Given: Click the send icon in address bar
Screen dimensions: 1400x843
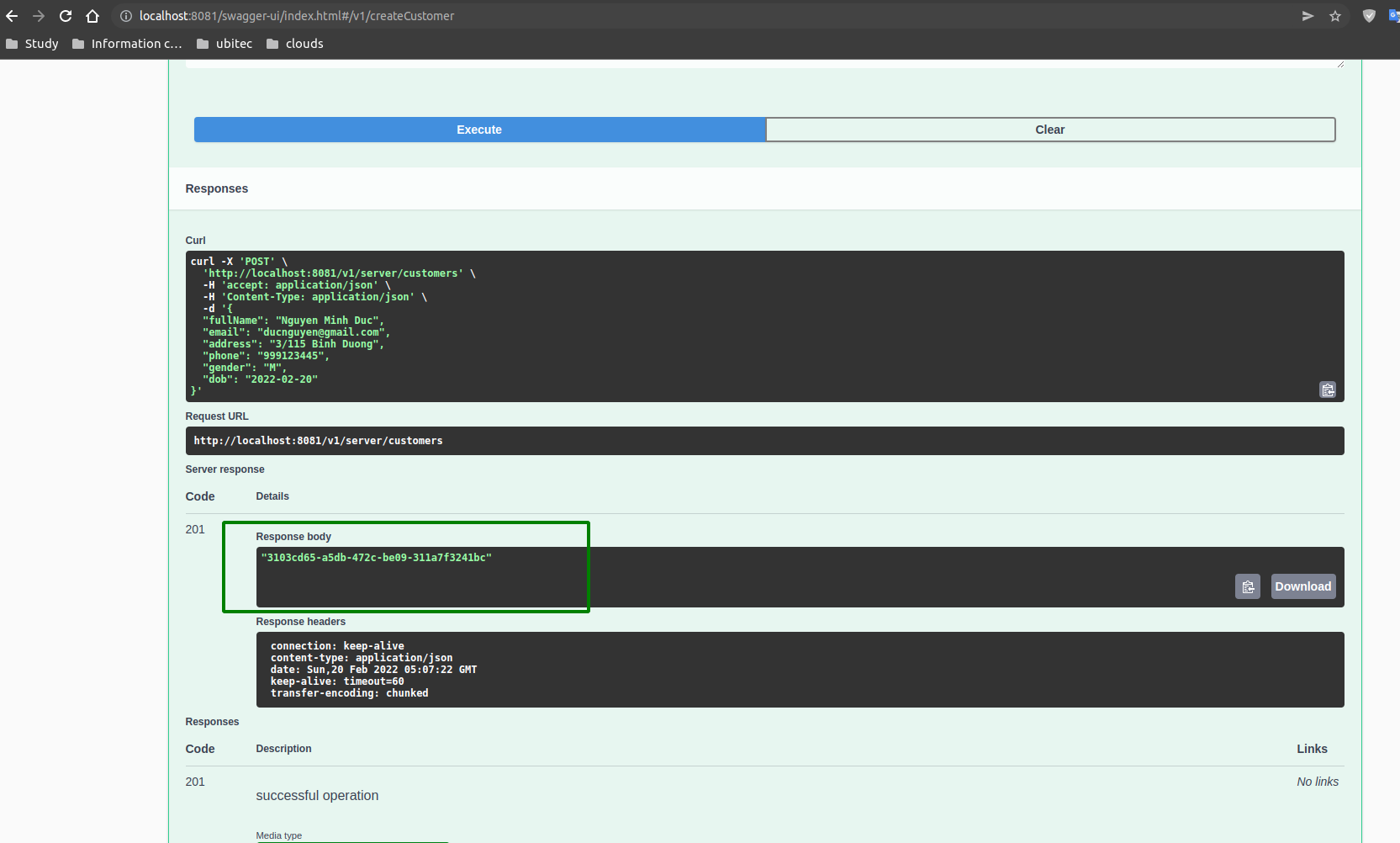Looking at the screenshot, I should pyautogui.click(x=1308, y=16).
